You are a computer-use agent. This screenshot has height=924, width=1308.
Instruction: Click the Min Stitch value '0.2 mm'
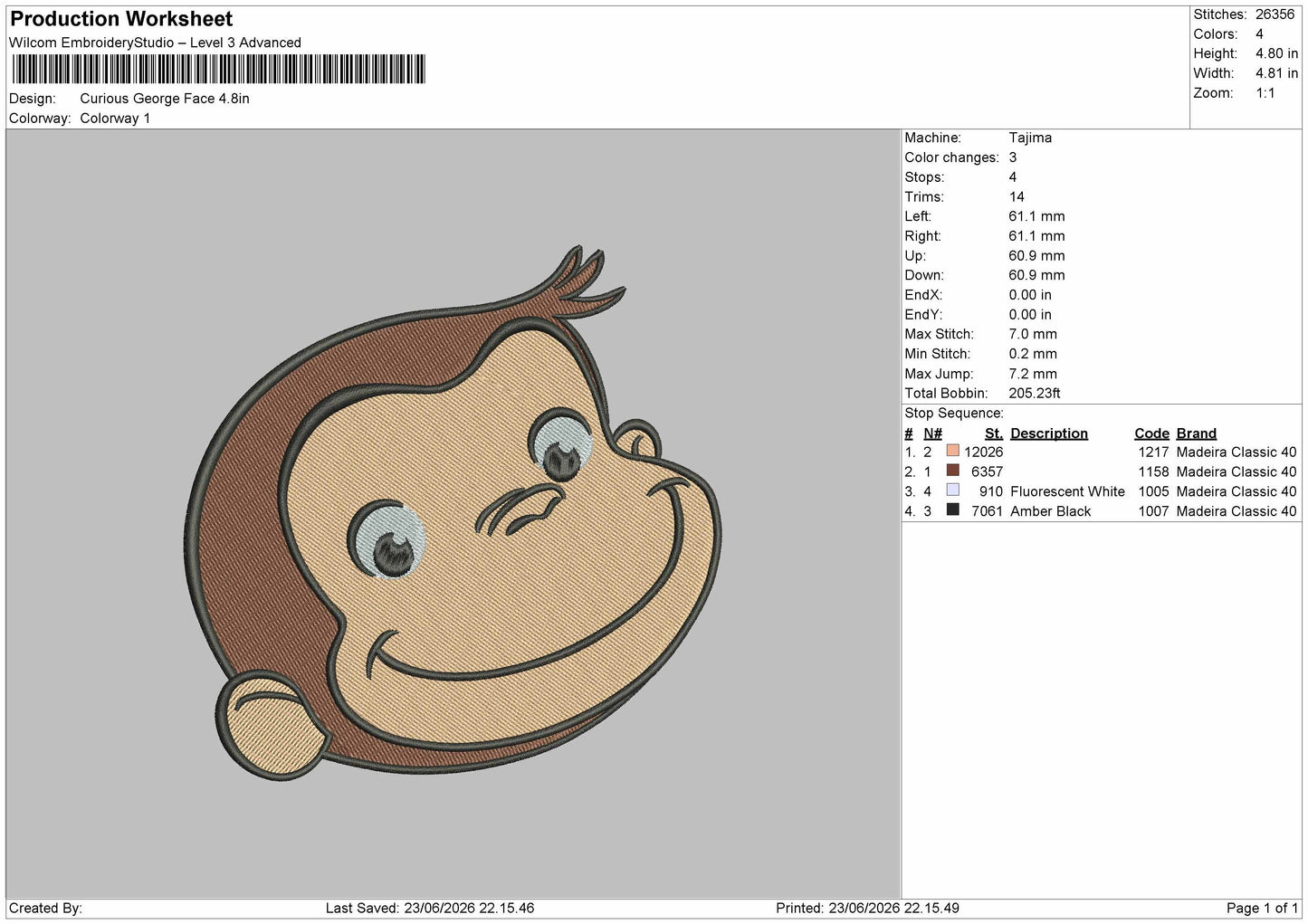tap(1033, 354)
